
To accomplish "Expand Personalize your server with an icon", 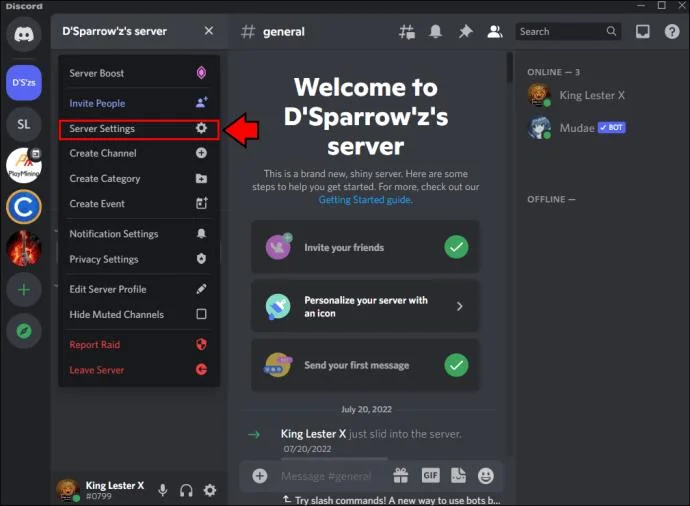I will click(365, 306).
